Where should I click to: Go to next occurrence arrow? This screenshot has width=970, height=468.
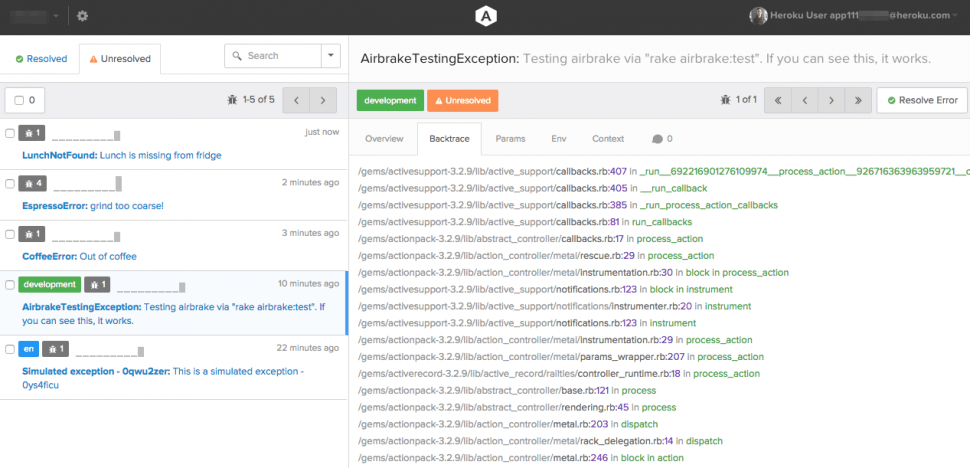831,100
